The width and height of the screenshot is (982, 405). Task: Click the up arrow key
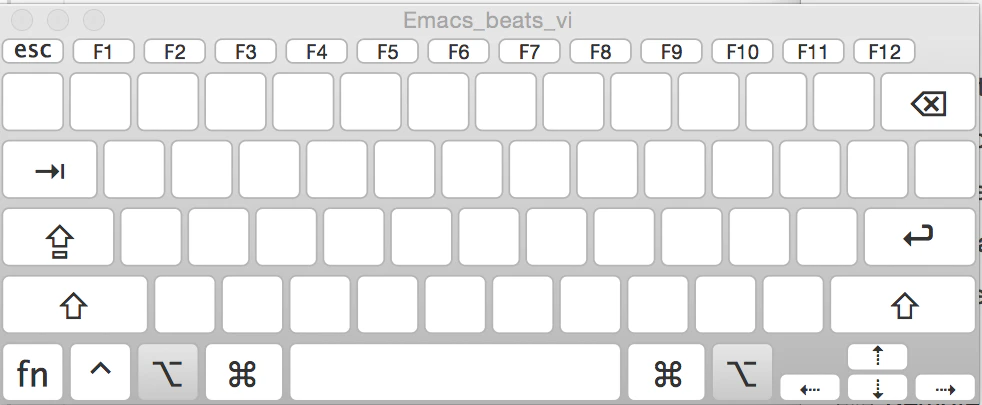pos(877,357)
